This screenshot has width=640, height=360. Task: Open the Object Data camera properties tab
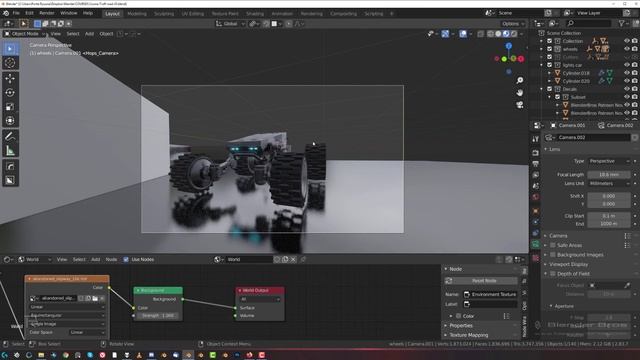click(x=536, y=244)
